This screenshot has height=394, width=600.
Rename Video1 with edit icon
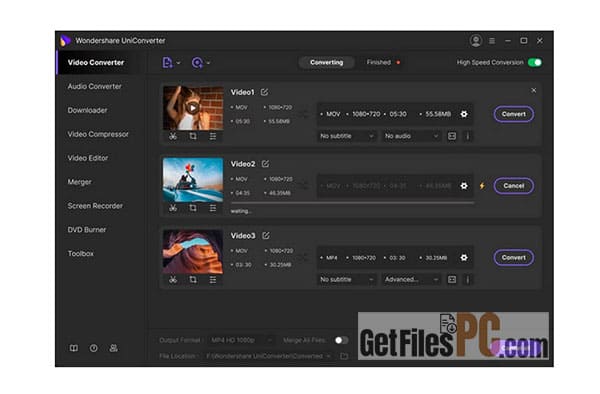264,92
